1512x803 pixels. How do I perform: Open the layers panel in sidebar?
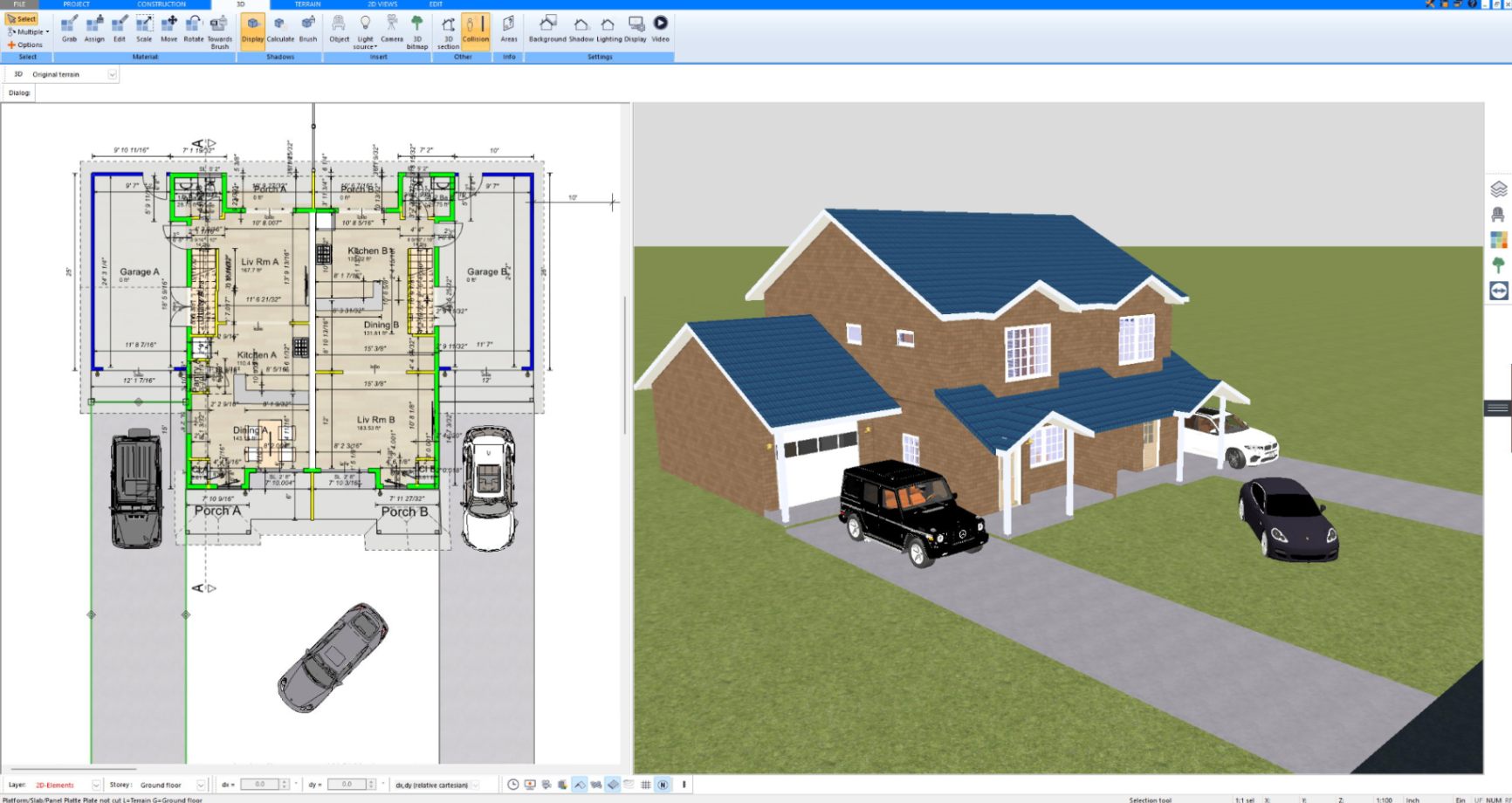tap(1498, 189)
